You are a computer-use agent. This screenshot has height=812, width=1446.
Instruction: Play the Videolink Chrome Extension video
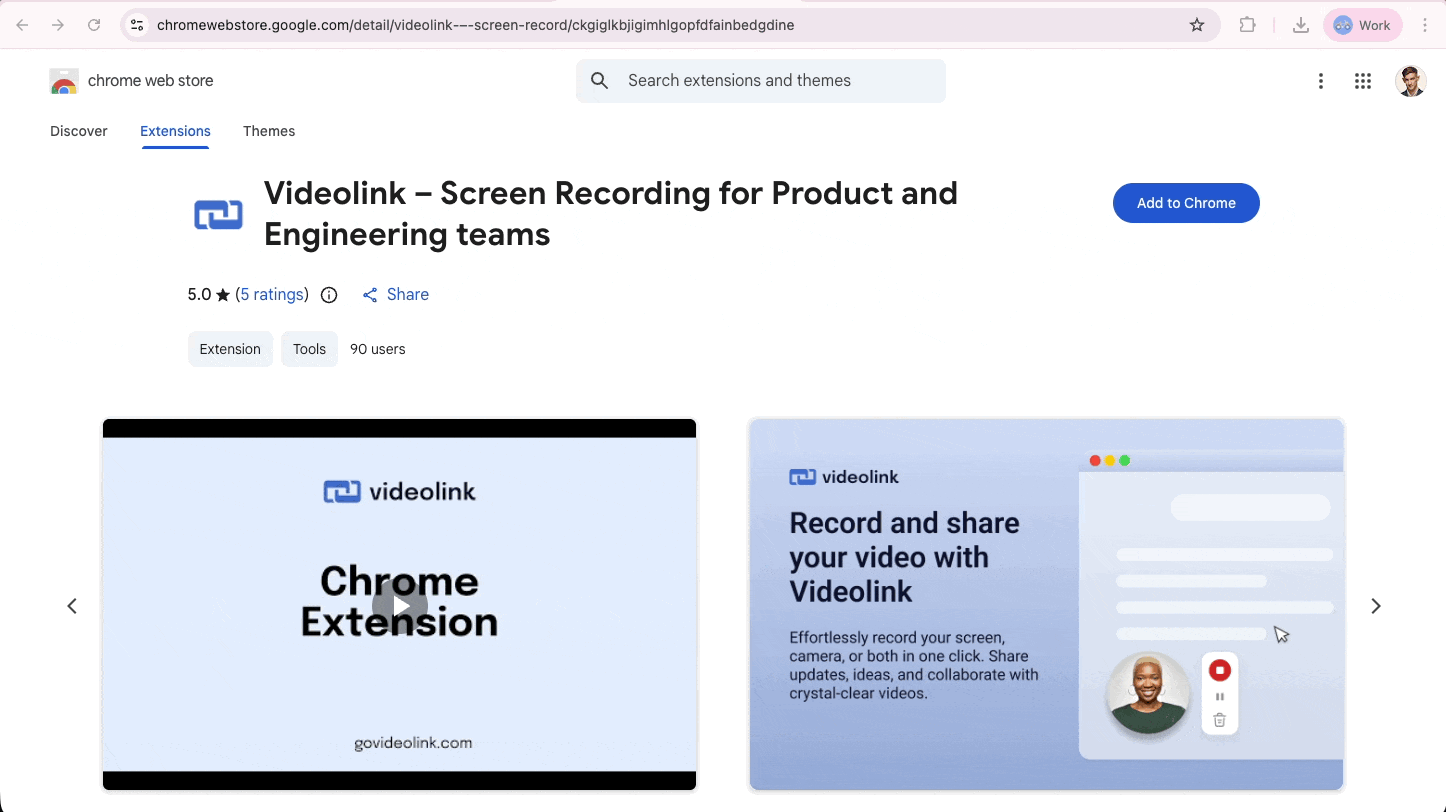[399, 605]
